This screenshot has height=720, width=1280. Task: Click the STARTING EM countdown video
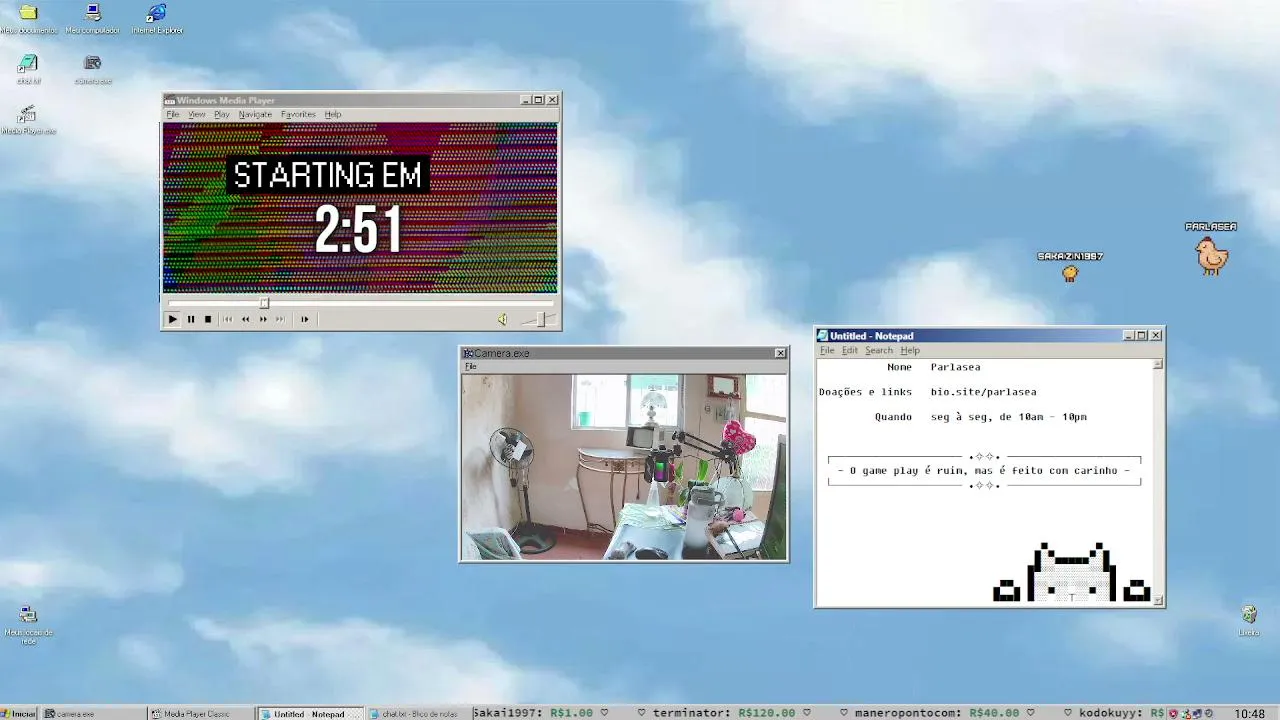pos(360,208)
